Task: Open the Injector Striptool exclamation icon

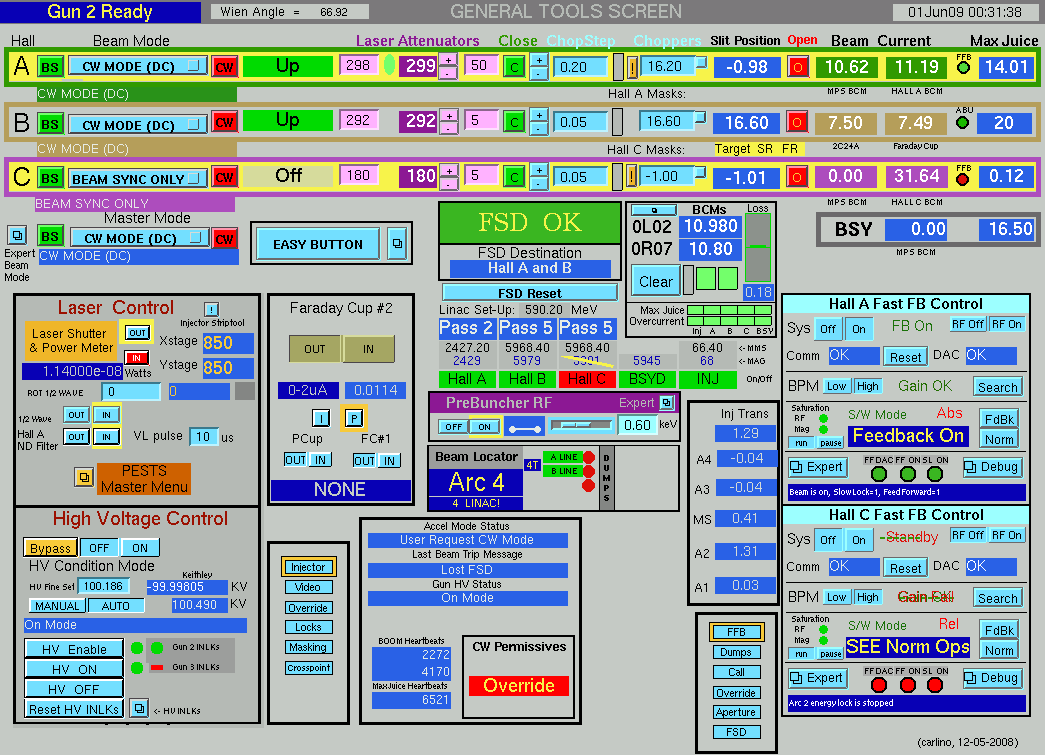Action: (211, 309)
